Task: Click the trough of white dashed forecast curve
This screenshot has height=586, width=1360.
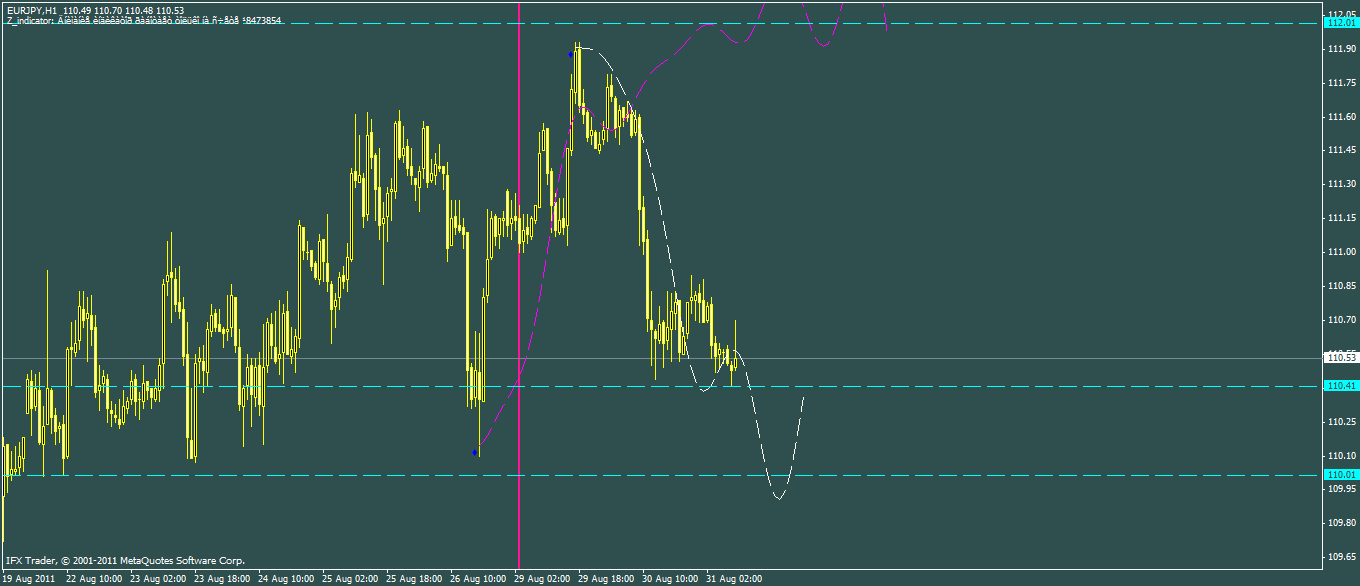Action: tap(778, 498)
